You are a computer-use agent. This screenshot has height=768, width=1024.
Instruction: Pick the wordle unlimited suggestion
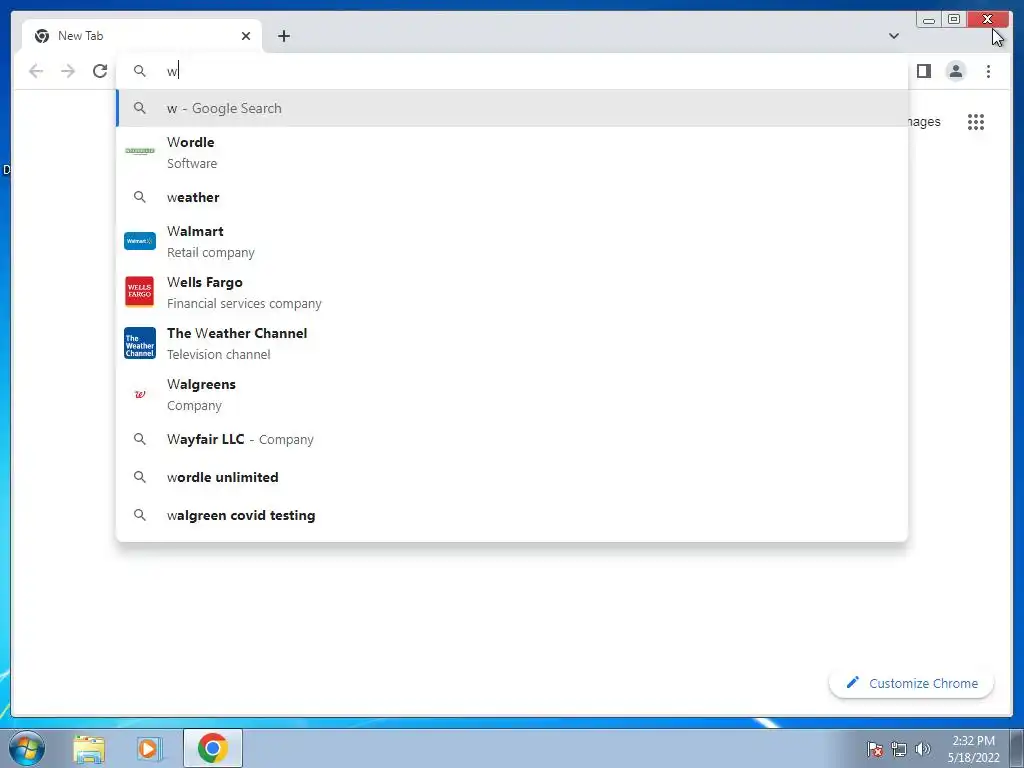(x=512, y=477)
